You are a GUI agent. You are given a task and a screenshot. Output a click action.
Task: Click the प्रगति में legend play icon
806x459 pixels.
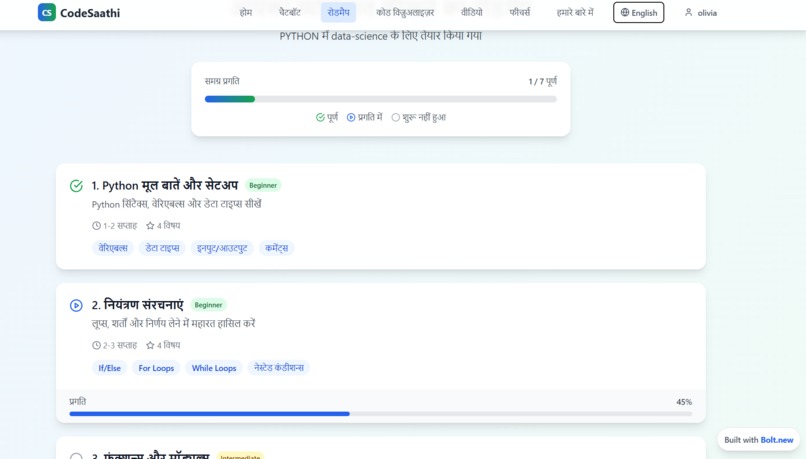coord(351,118)
